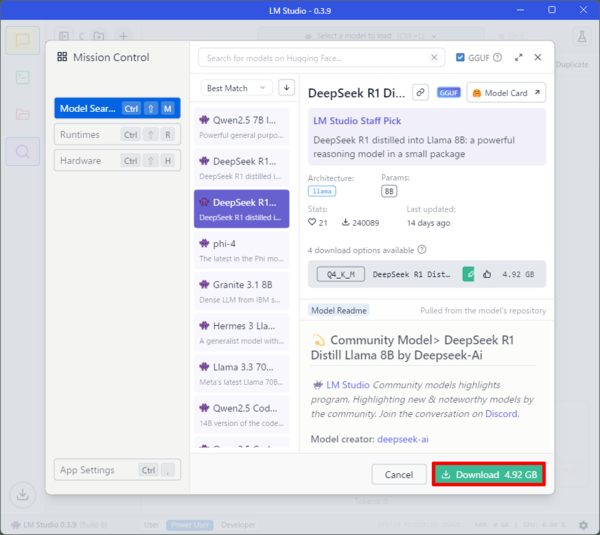
Task: Click the GGUF badge beside model title
Action: [448, 93]
